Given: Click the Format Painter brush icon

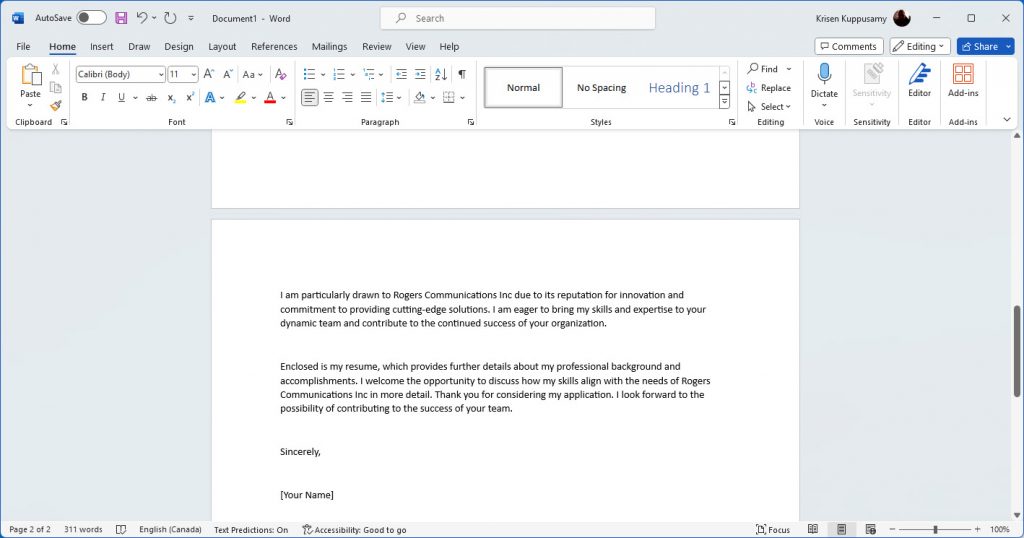Looking at the screenshot, I should (x=56, y=105).
